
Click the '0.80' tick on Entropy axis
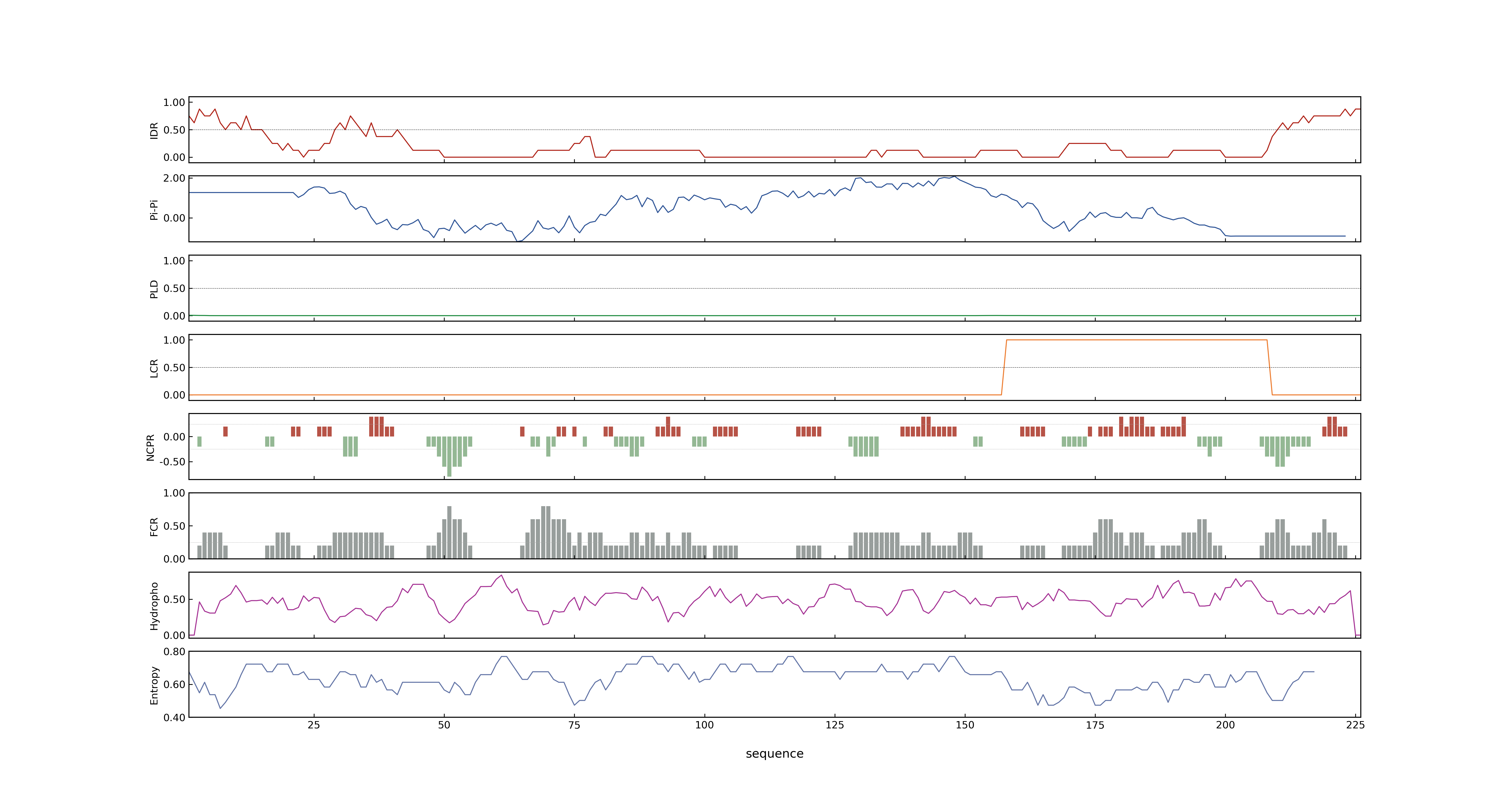tap(174, 651)
